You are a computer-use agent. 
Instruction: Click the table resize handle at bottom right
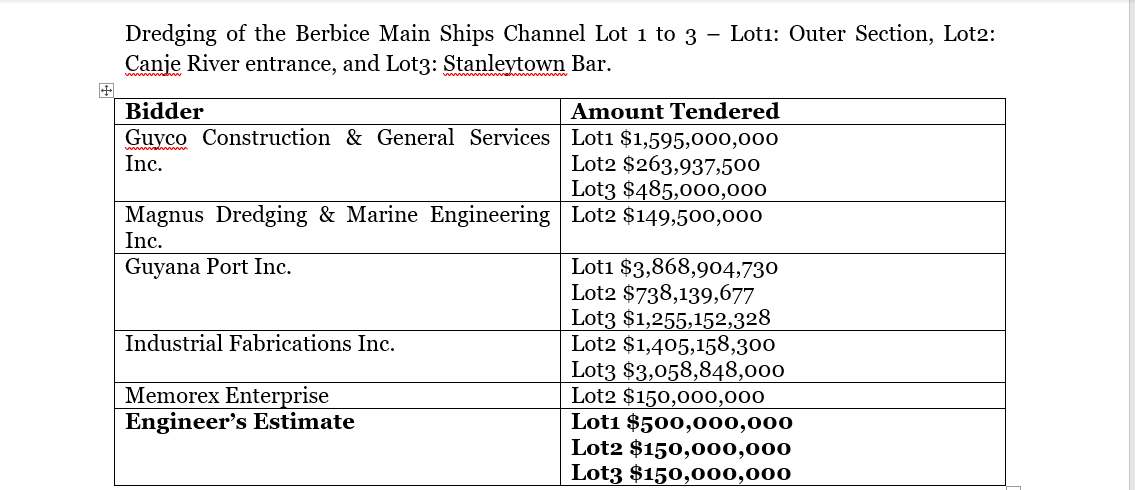[x=1013, y=488]
